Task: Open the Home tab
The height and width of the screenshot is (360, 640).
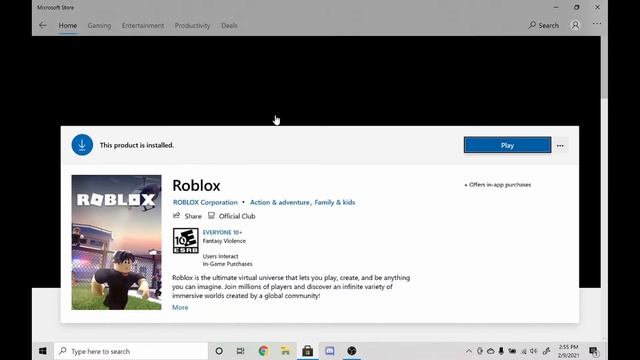Action: click(x=68, y=25)
